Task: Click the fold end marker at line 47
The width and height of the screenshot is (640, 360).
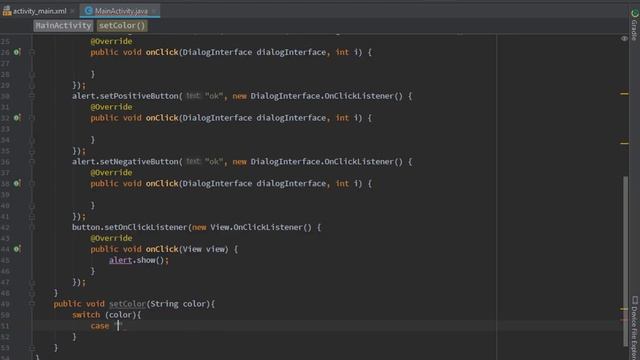Action: (x=32, y=282)
